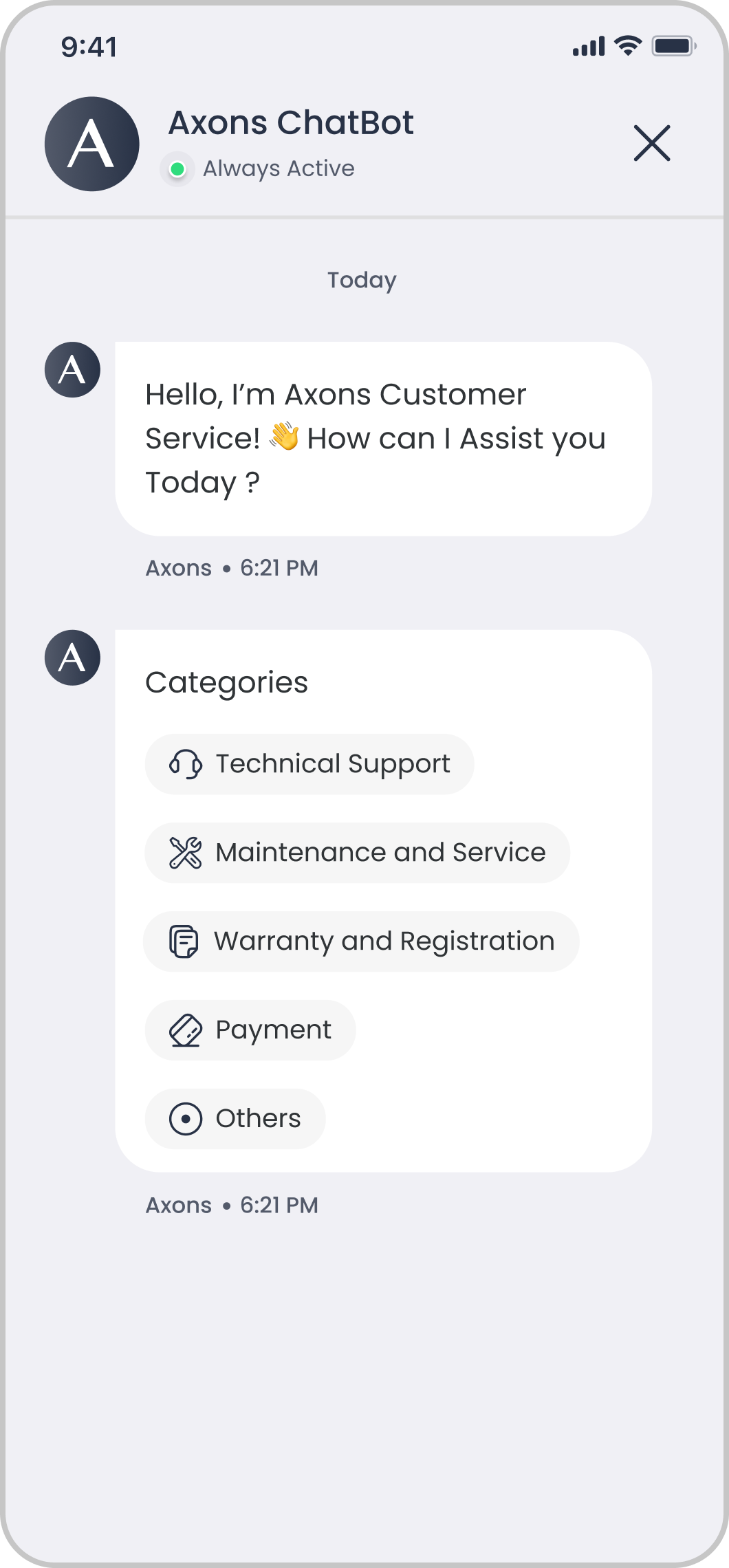729x1568 pixels.
Task: Select the Technical Support category
Action: coord(333,764)
